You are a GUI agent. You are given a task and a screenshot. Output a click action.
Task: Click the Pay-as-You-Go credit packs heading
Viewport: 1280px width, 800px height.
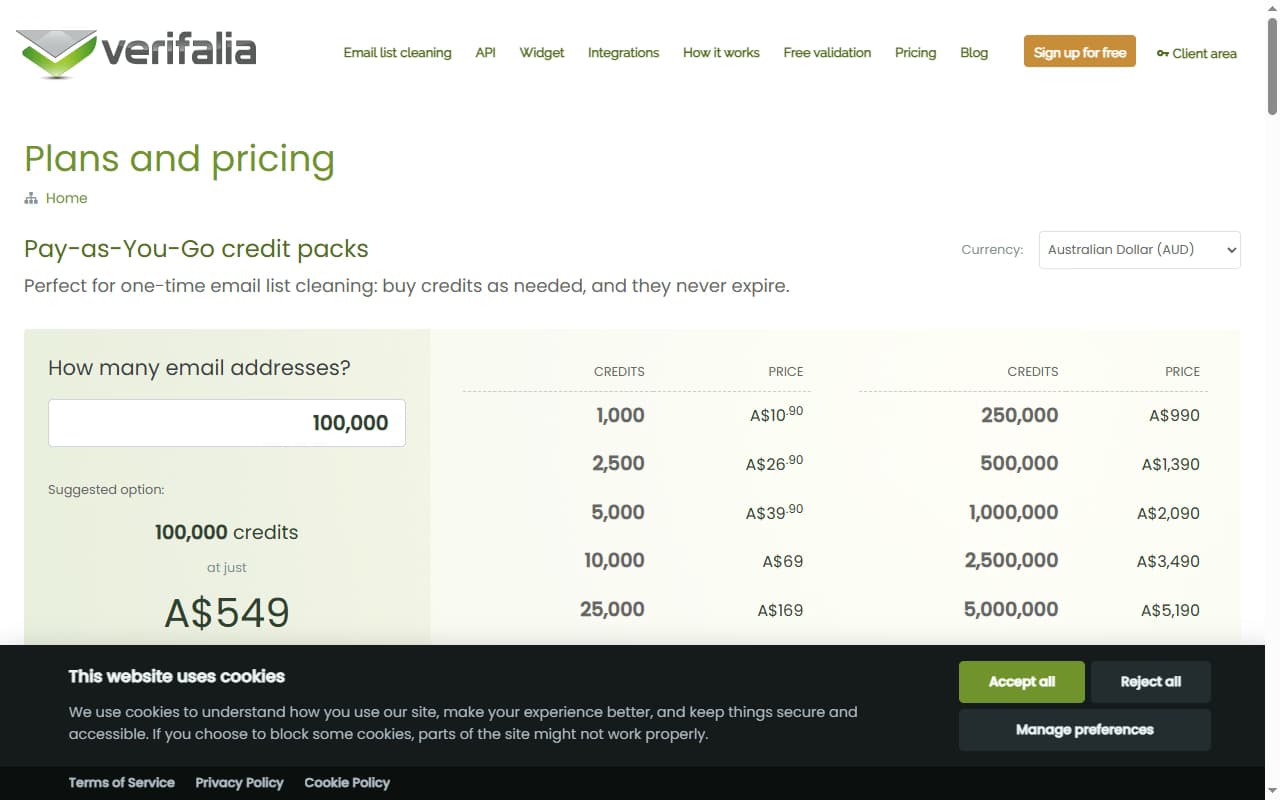pos(197,249)
